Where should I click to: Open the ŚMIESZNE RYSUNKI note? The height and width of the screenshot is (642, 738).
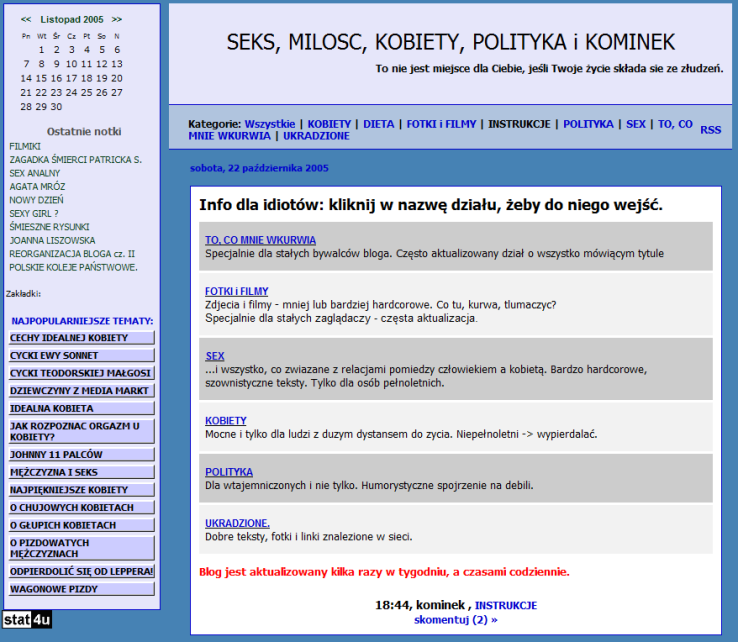pos(49,227)
